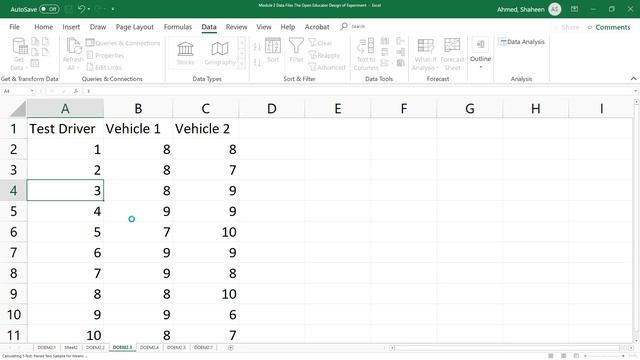Select the Vehicle 2 header cell

206,129
